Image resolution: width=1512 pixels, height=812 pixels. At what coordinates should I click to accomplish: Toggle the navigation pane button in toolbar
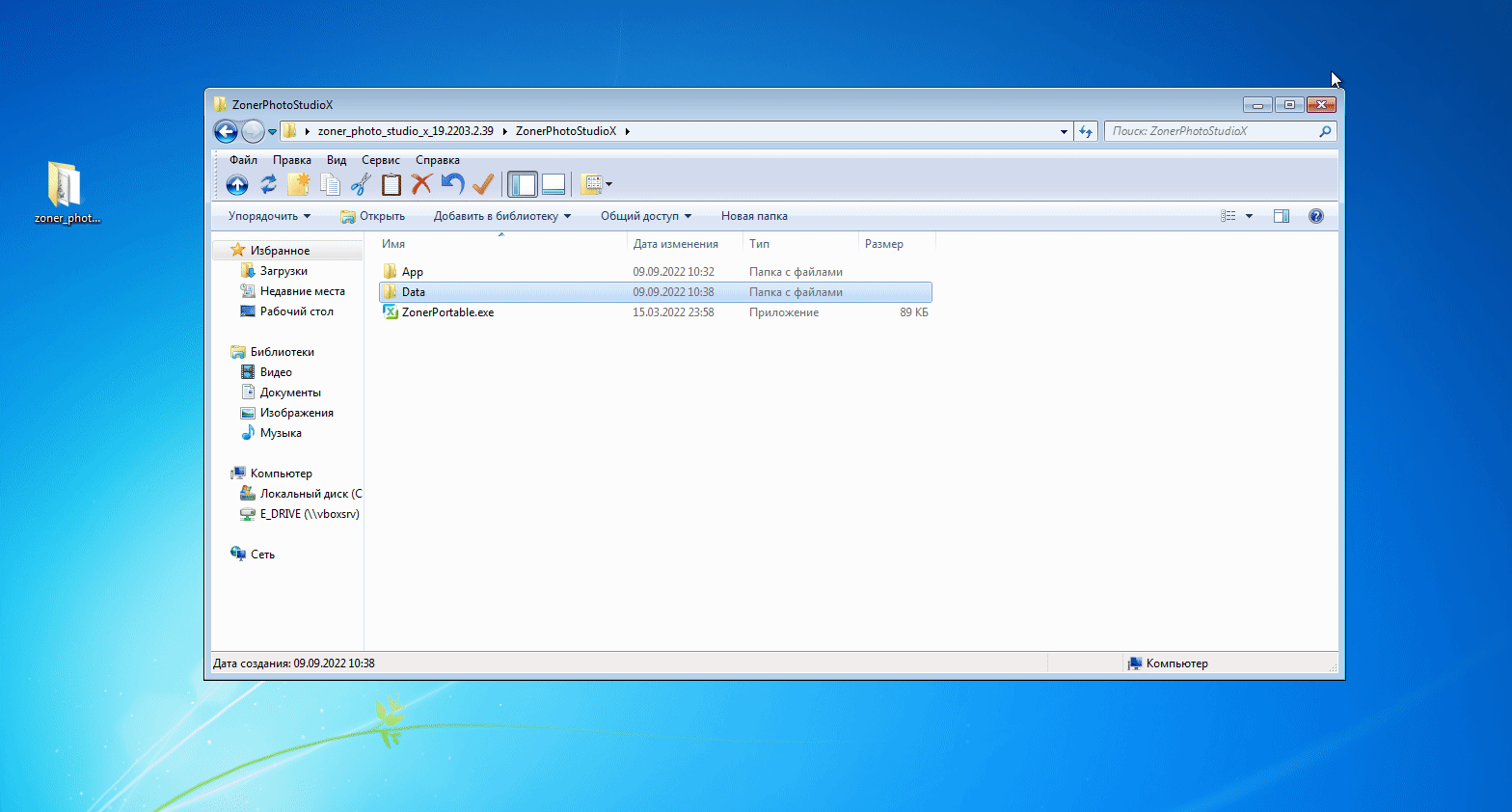click(x=523, y=184)
